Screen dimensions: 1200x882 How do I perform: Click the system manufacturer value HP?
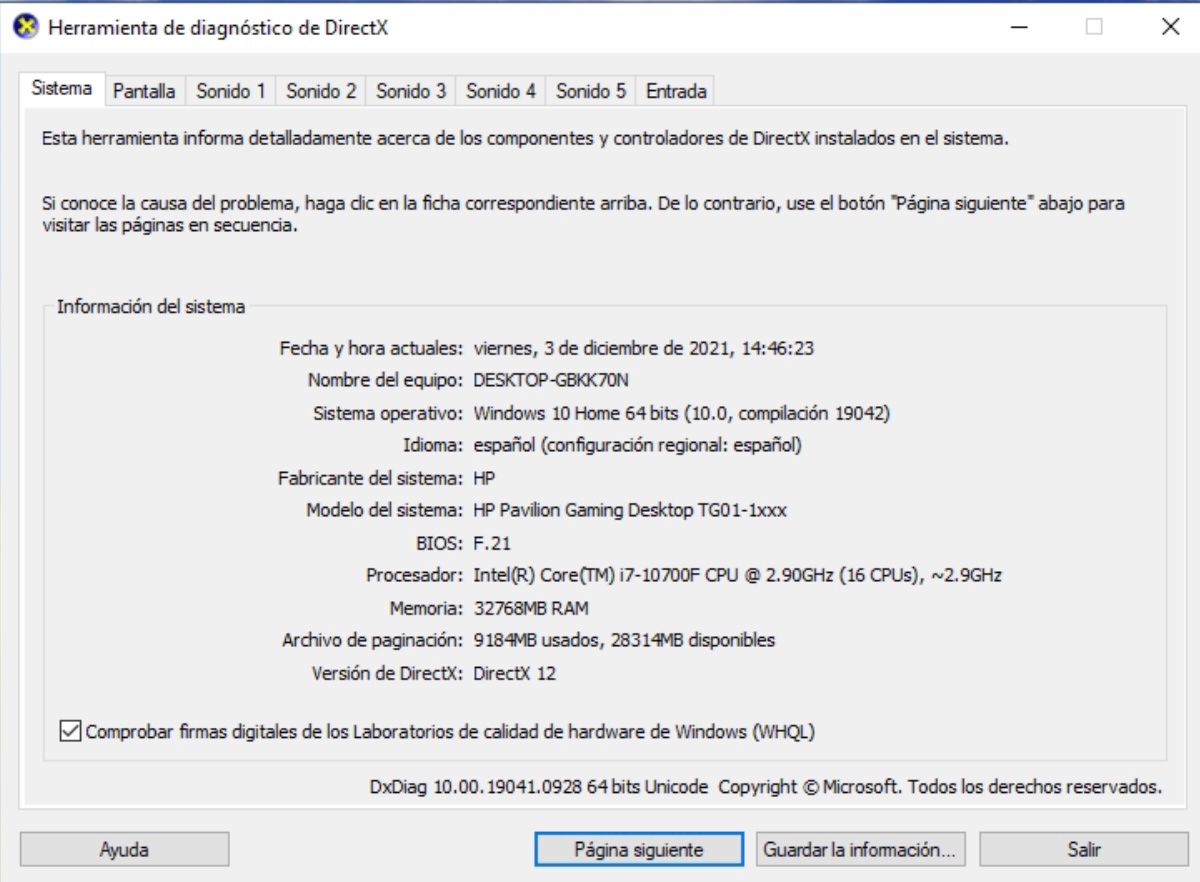[x=484, y=478]
